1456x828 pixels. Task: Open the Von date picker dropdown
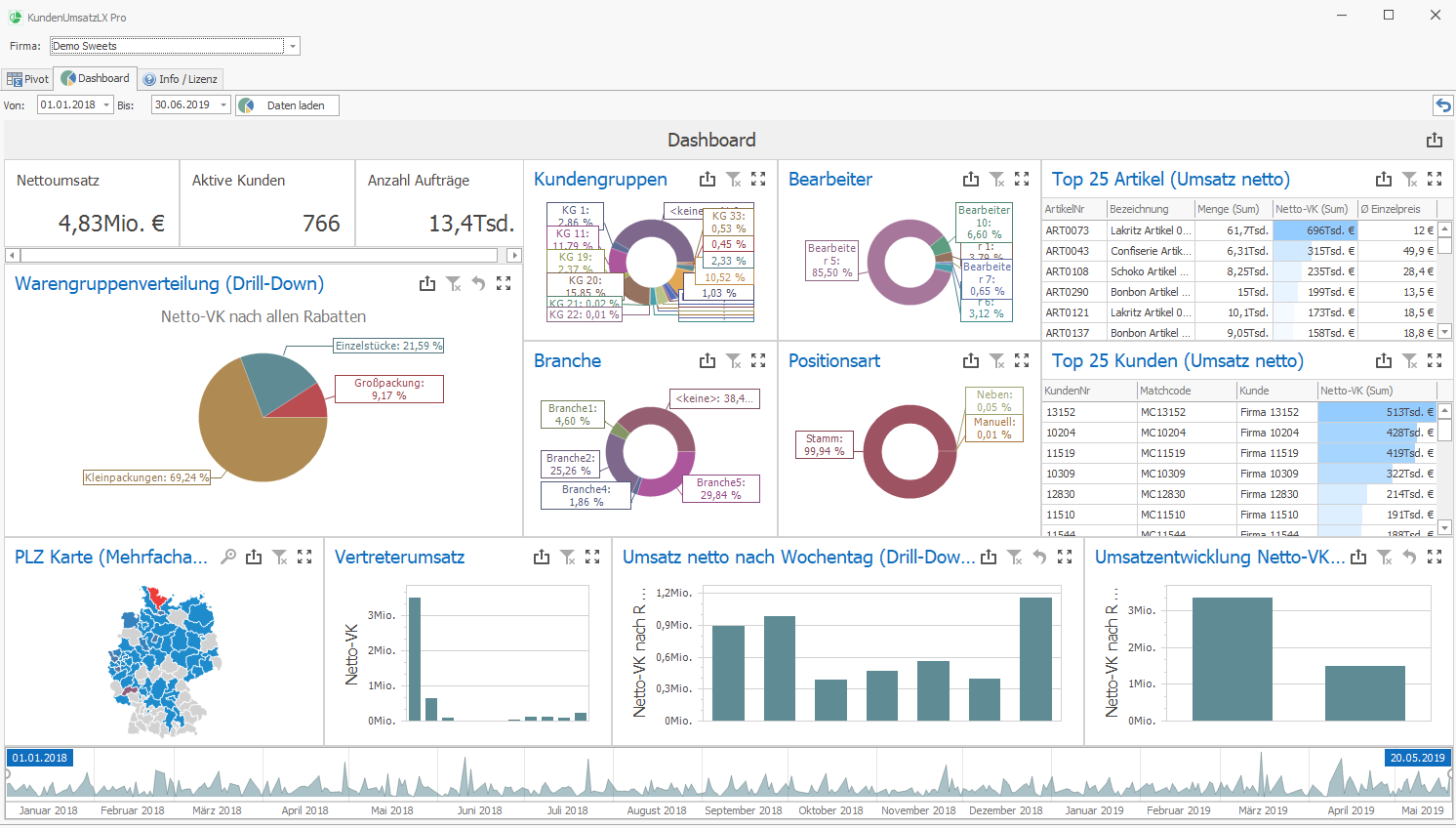[106, 105]
